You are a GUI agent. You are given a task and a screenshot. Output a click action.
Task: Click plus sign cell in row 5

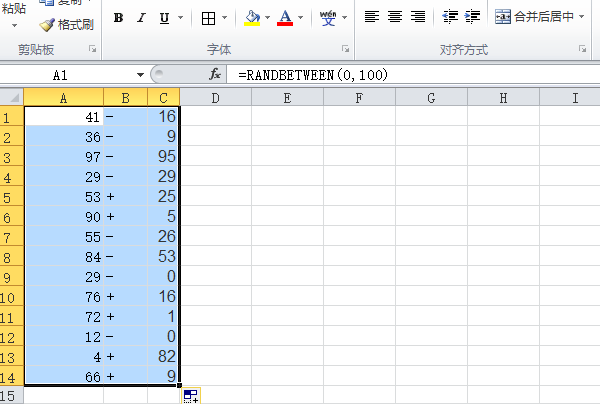tap(126, 196)
